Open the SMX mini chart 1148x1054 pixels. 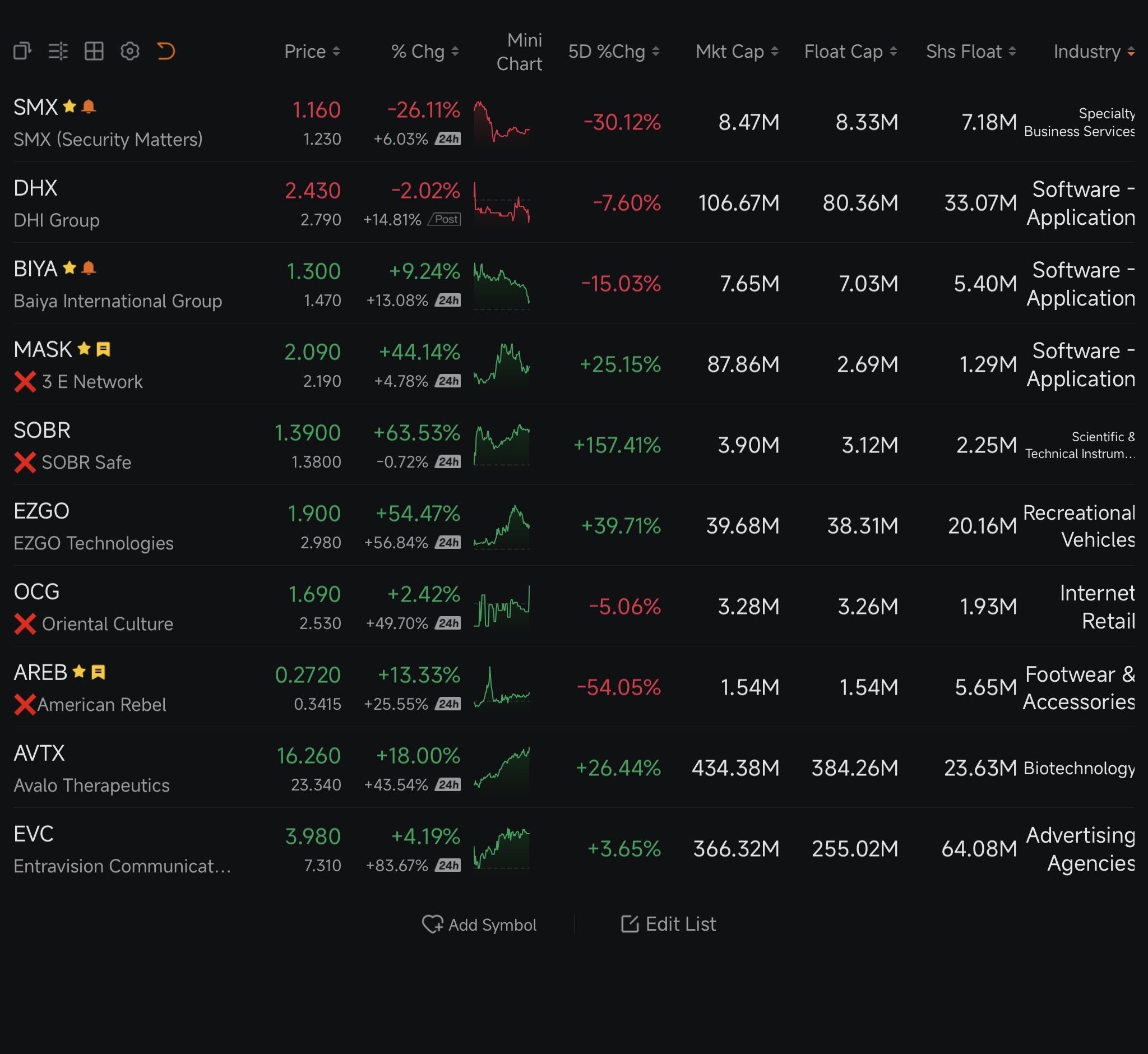point(502,122)
